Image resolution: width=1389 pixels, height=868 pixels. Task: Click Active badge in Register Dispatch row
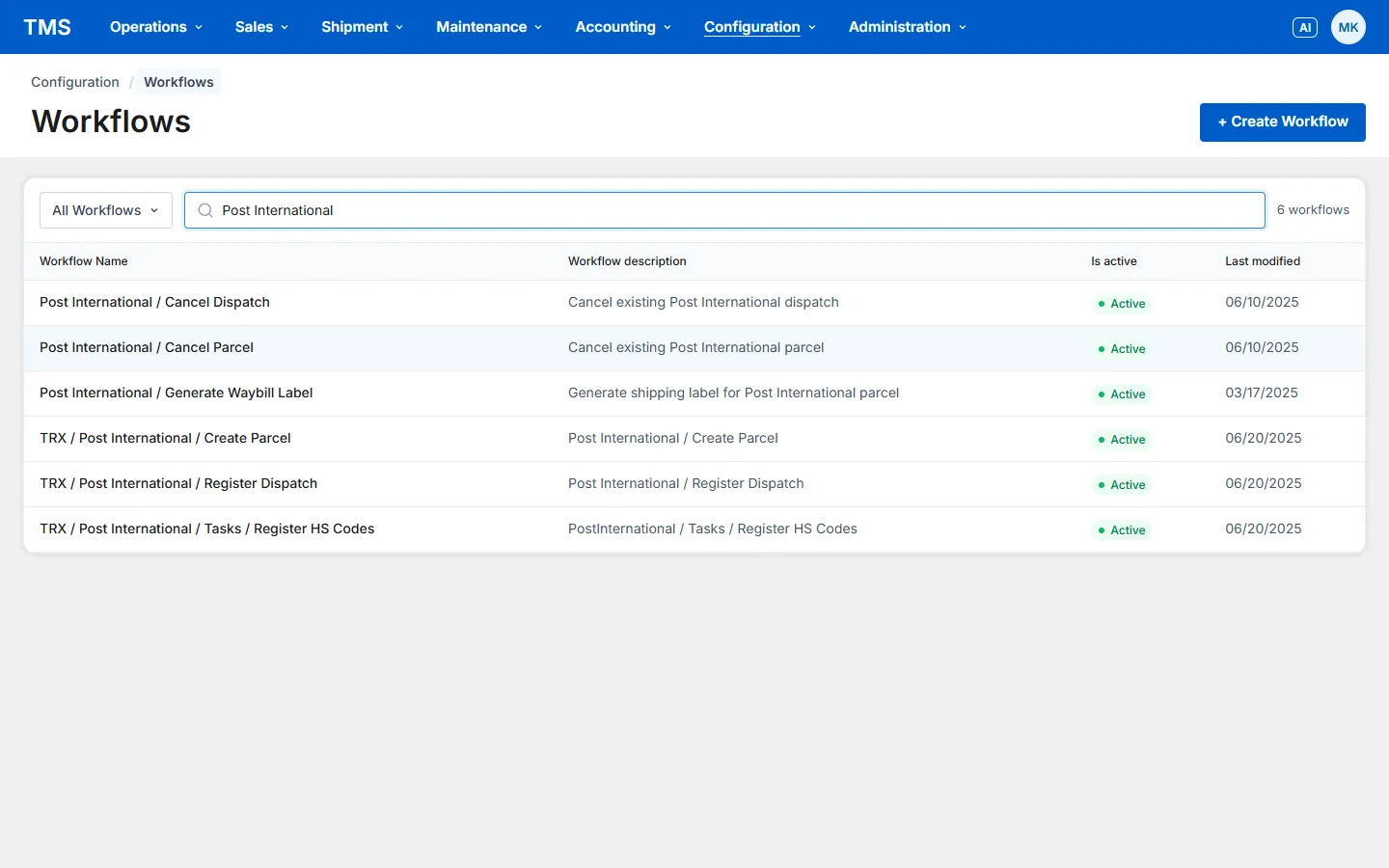coord(1121,485)
